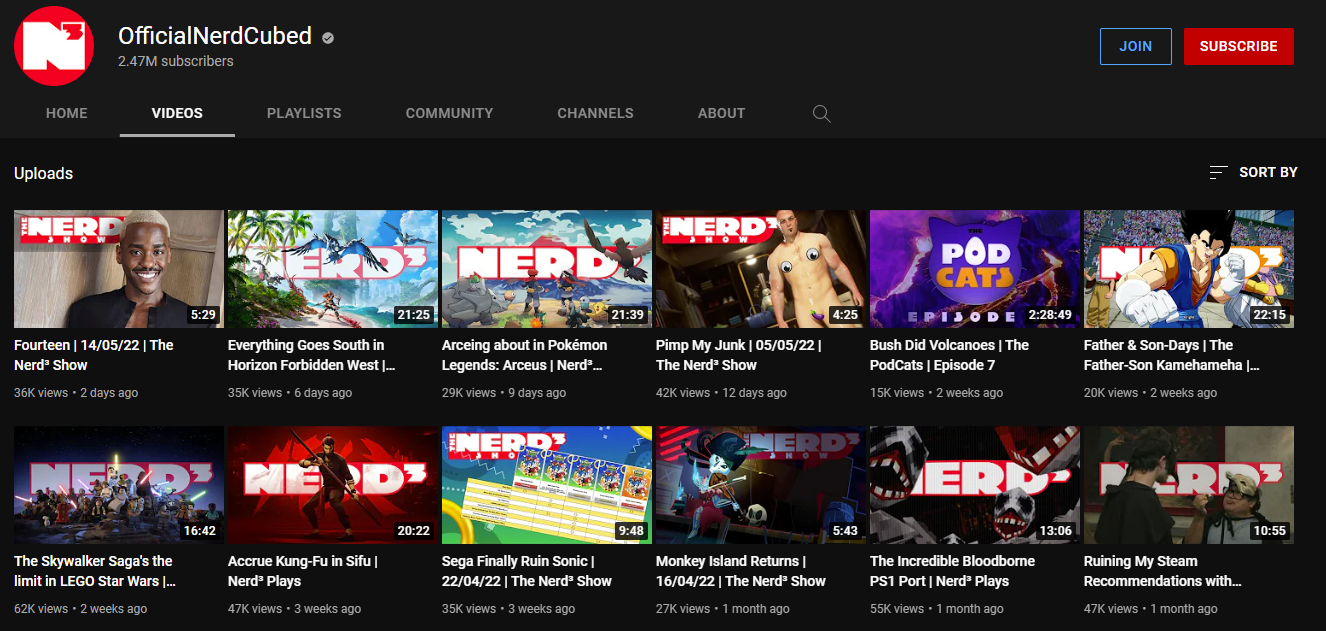
Task: Click '20K views • 2 weeks ago' text
Action: (1151, 393)
